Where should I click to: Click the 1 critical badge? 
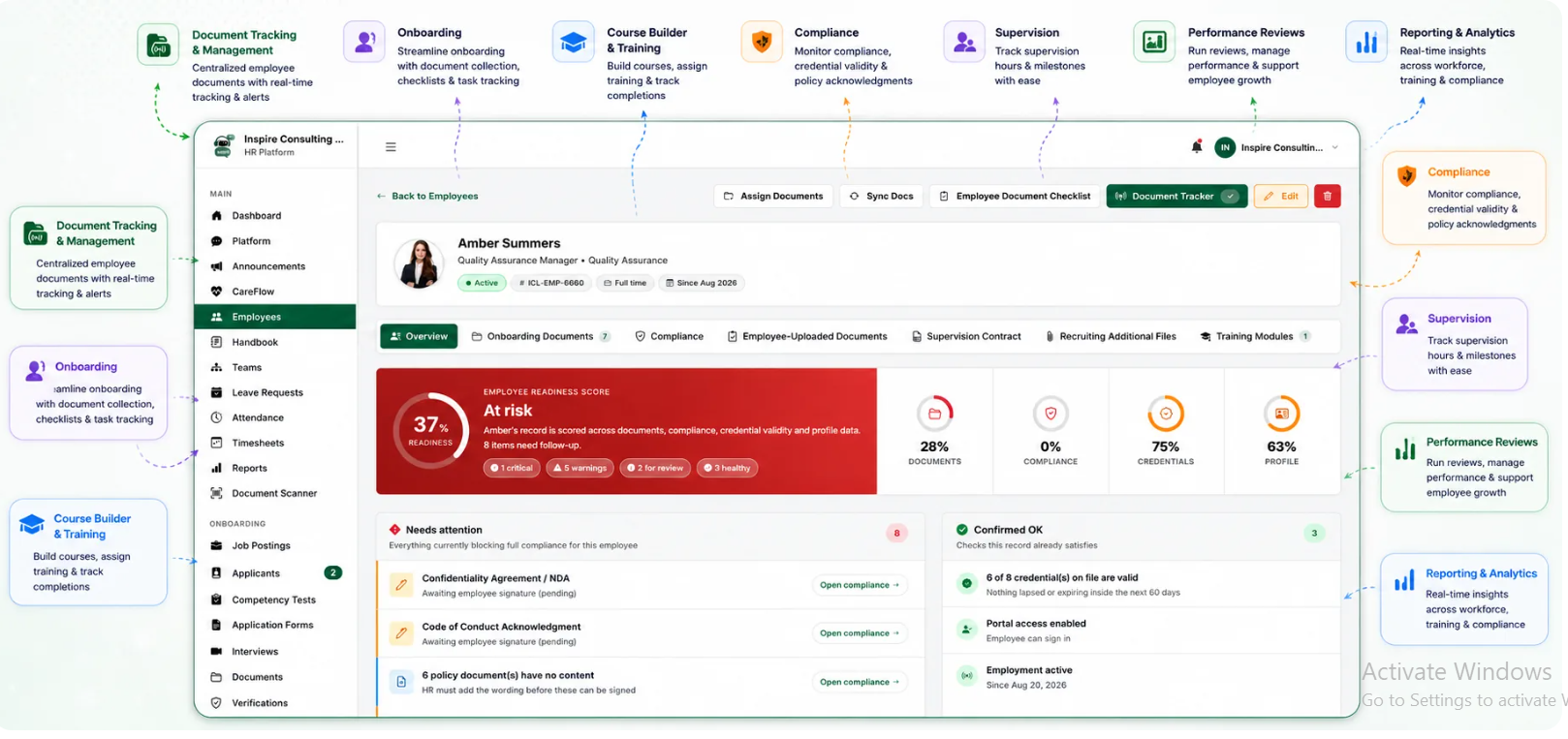pyautogui.click(x=512, y=468)
